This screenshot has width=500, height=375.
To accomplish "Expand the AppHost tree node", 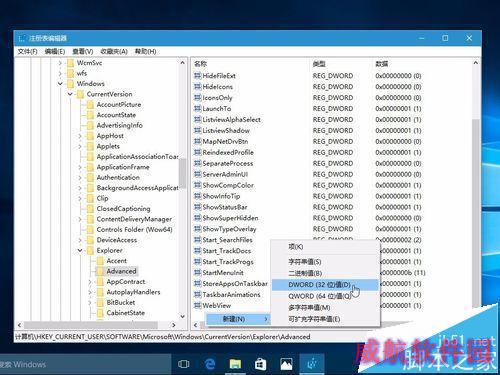I will (80, 136).
